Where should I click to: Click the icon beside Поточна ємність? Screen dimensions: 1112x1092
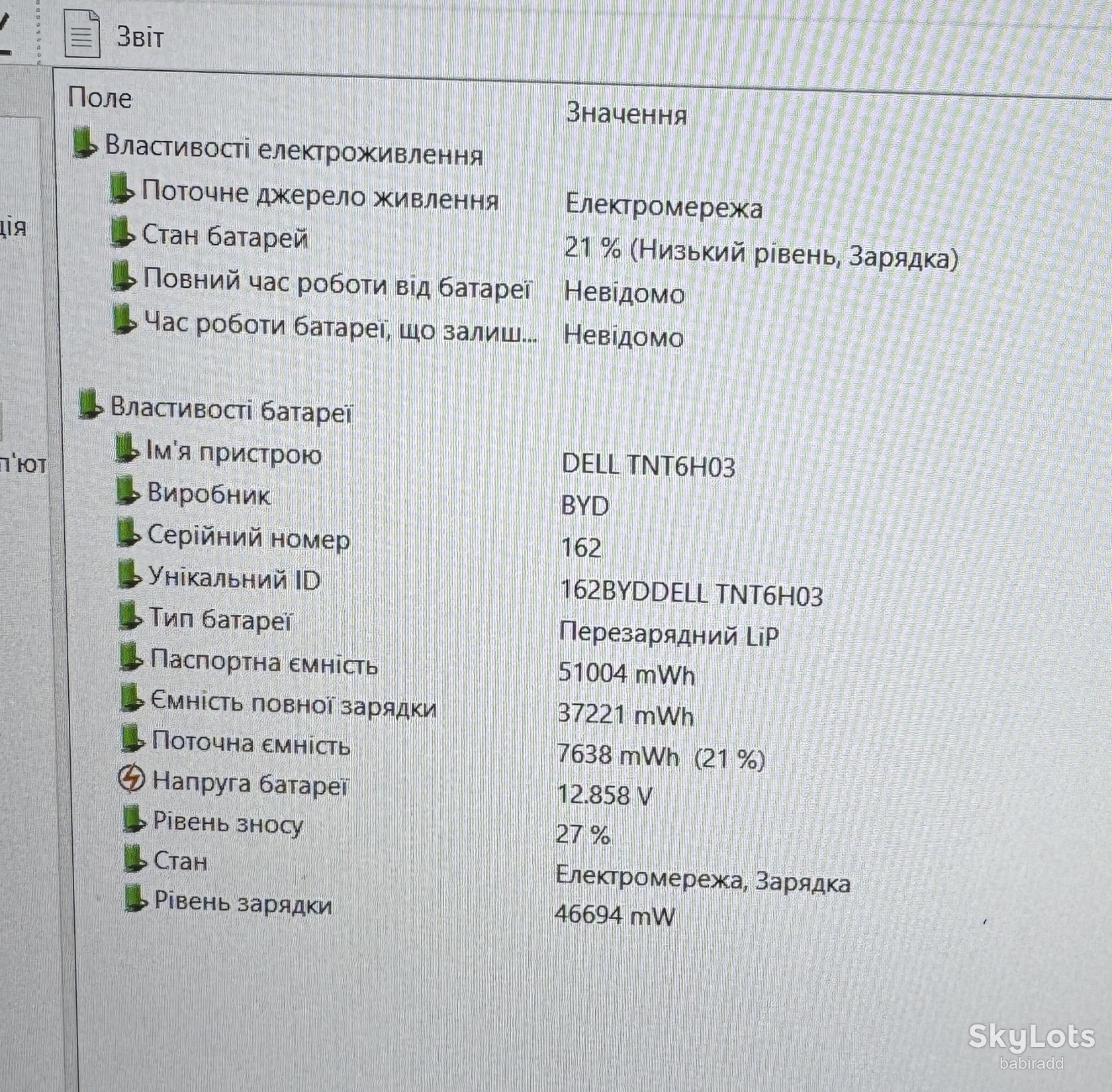[132, 739]
